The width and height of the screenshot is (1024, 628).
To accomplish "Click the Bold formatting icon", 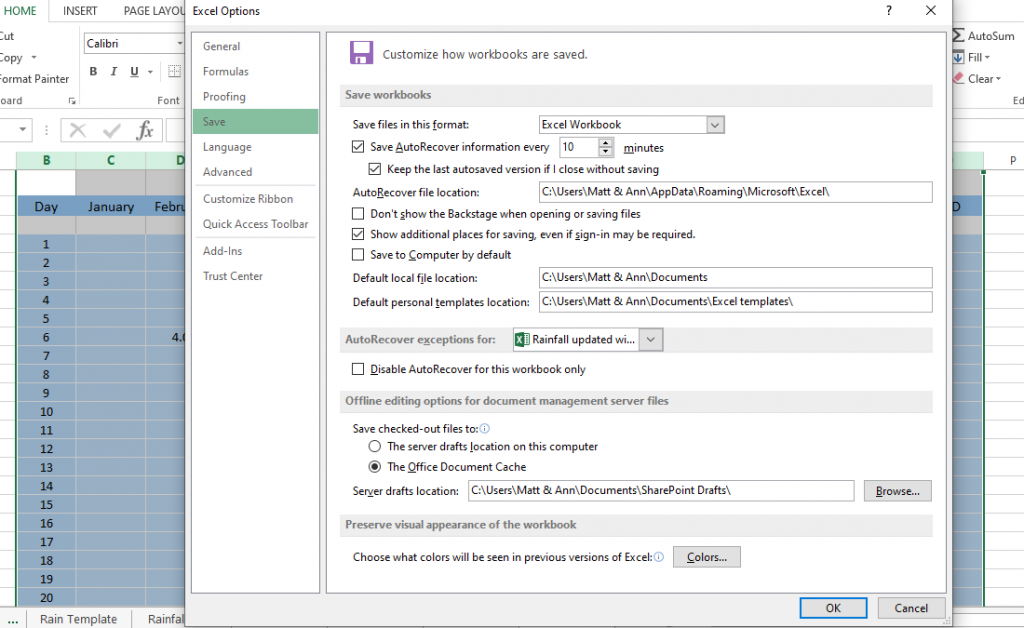I will coord(93,71).
